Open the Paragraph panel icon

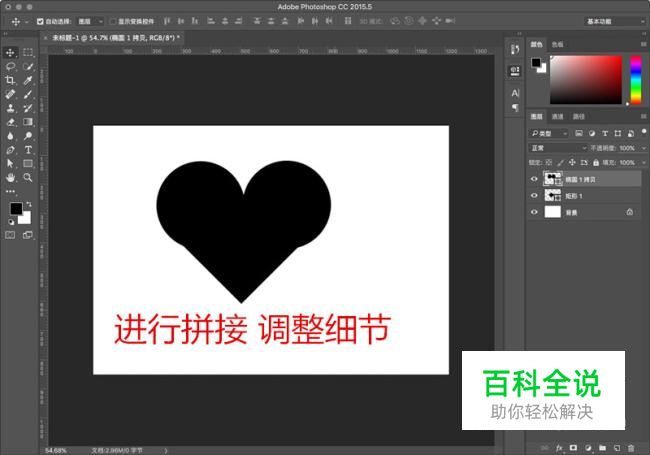[x=515, y=108]
